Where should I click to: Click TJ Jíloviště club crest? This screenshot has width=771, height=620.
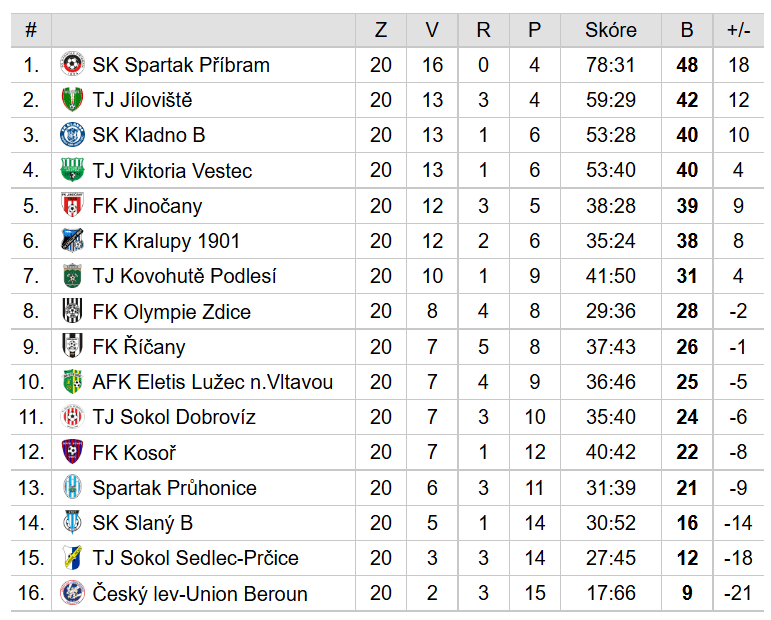[72, 99]
